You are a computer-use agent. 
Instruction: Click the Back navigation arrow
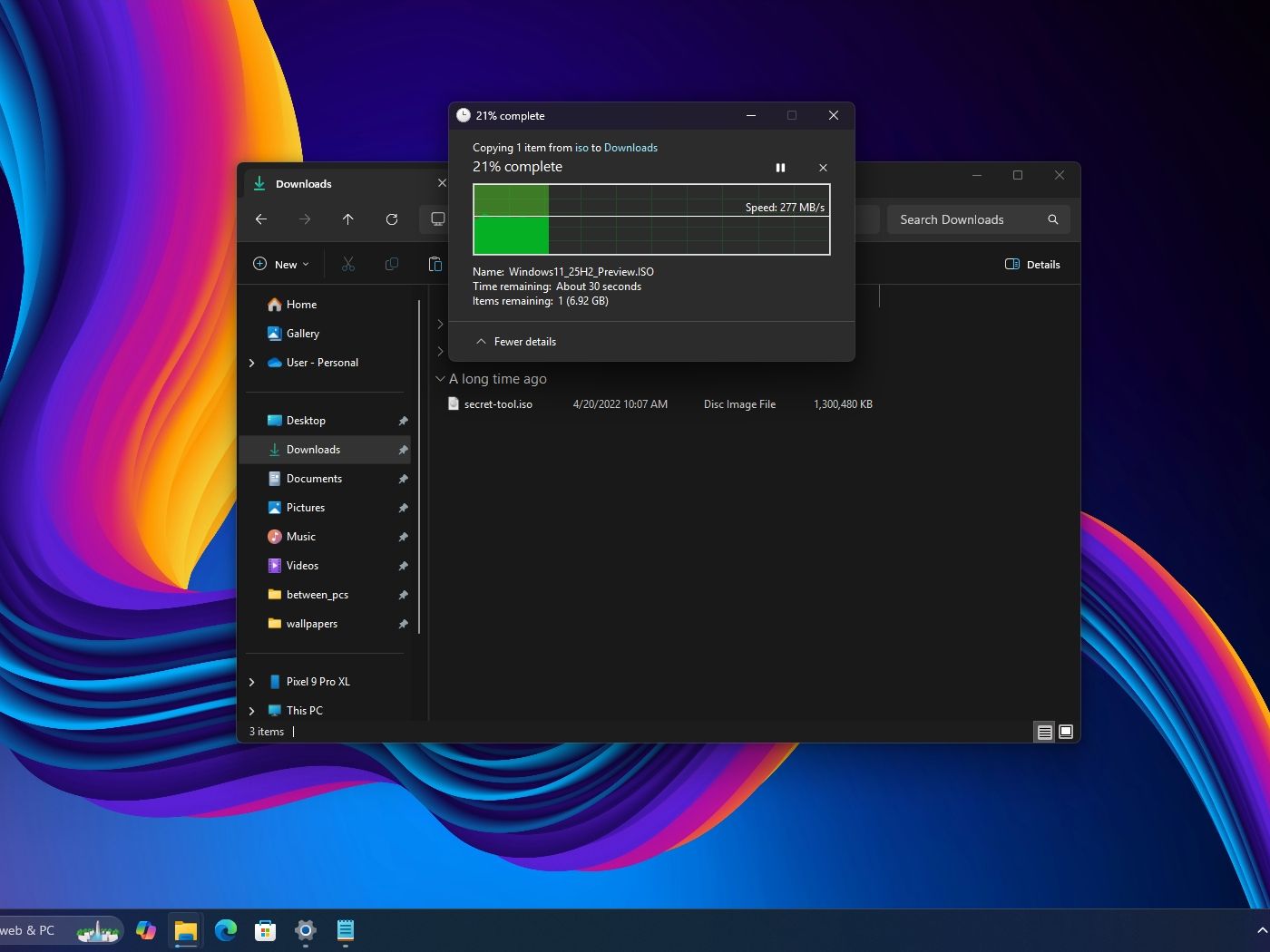[x=261, y=219]
